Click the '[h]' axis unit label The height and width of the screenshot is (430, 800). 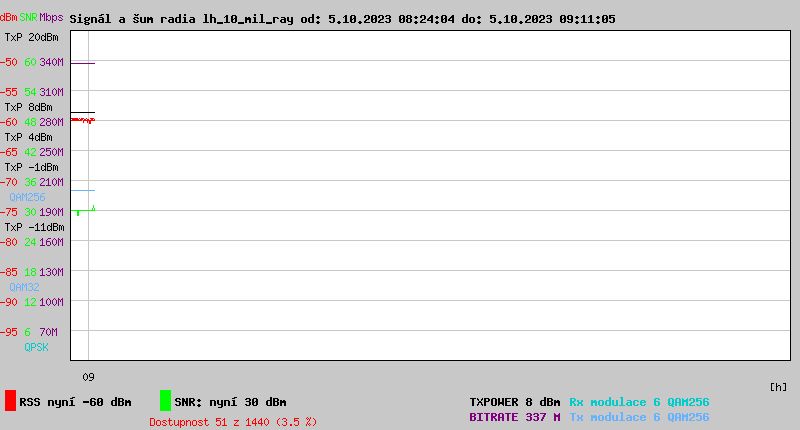[x=778, y=387]
